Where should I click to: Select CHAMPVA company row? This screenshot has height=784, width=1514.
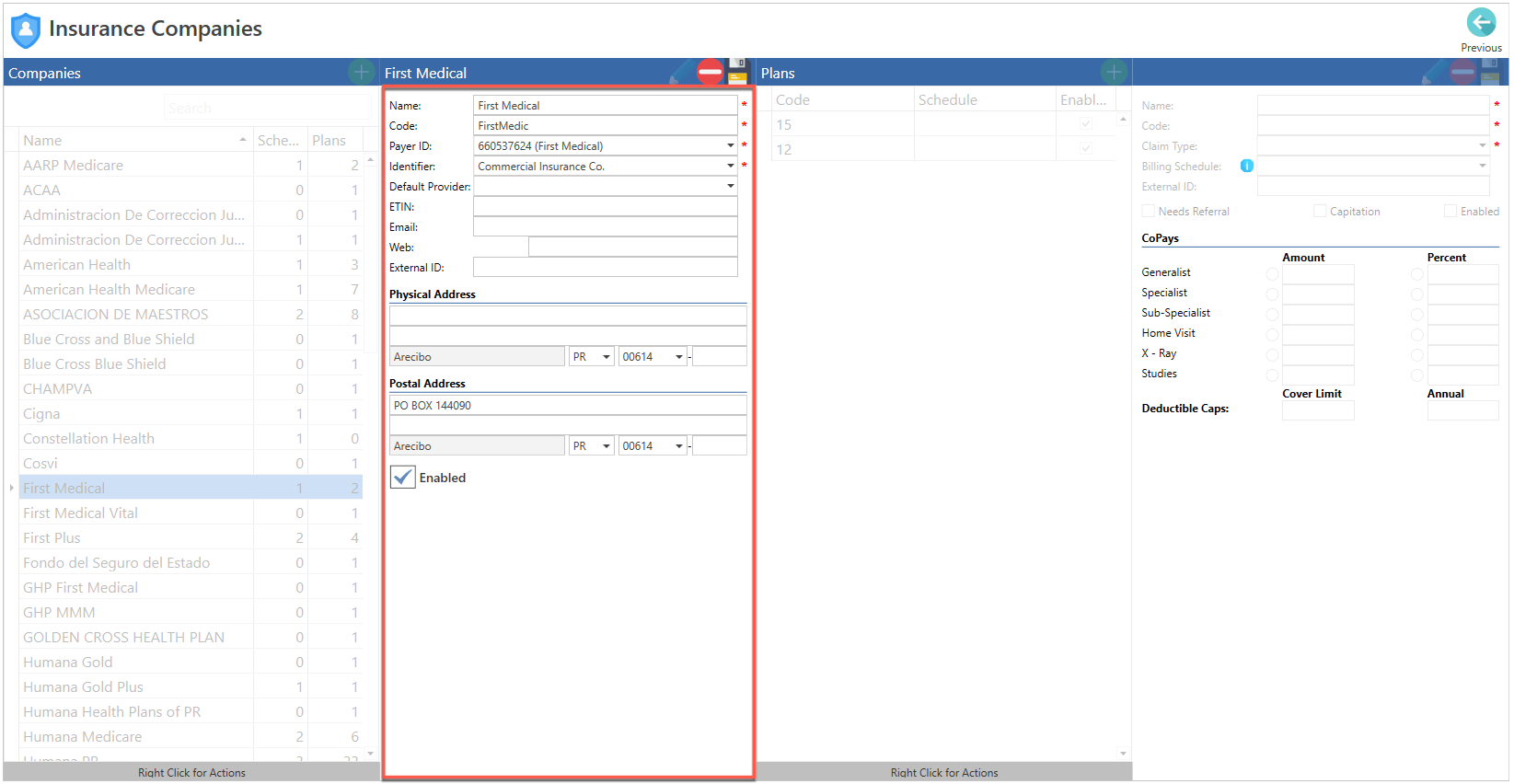point(191,388)
